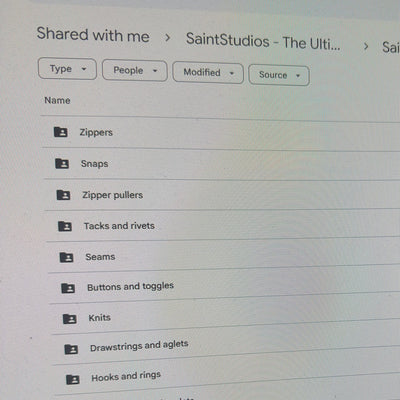The image size is (400, 400).
Task: Select the Buttons and toggles folder name
Action: [130, 286]
